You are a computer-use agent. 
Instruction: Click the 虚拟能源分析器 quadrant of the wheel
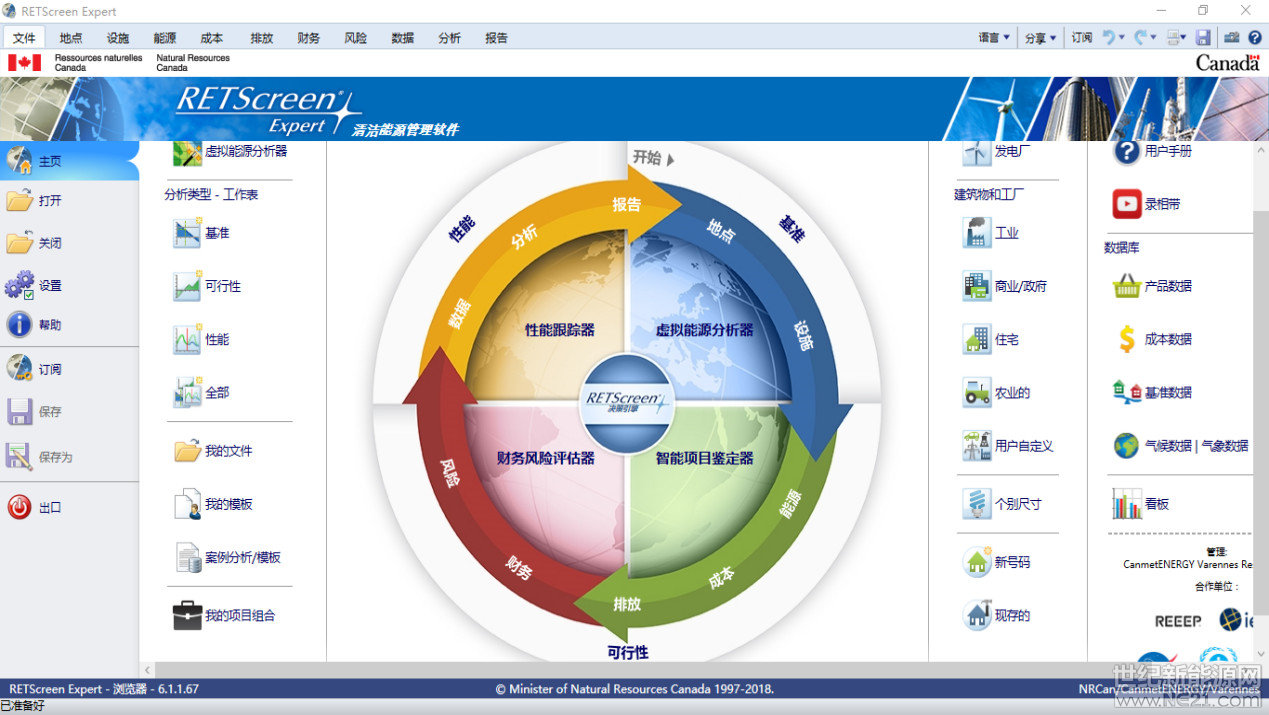click(x=704, y=330)
